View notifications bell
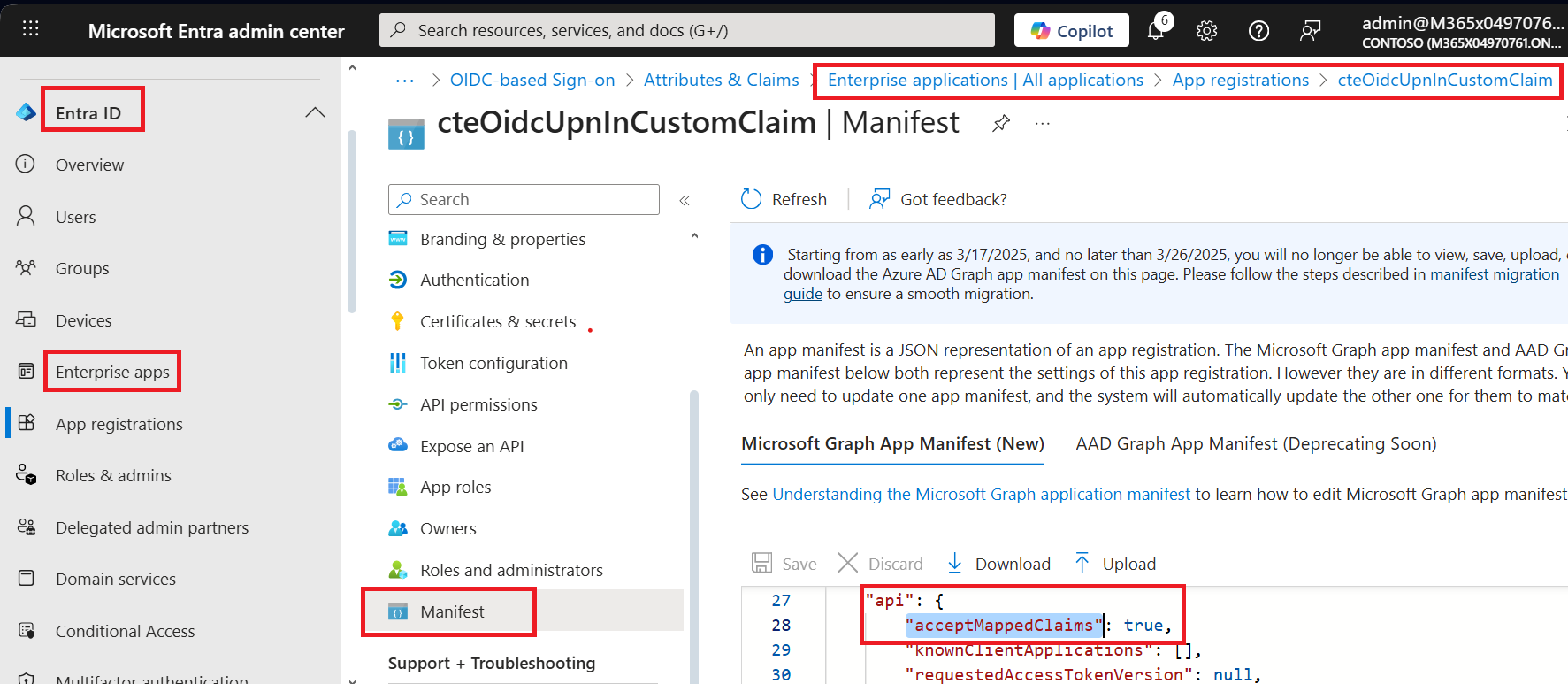The width and height of the screenshot is (1568, 684). [x=1156, y=31]
